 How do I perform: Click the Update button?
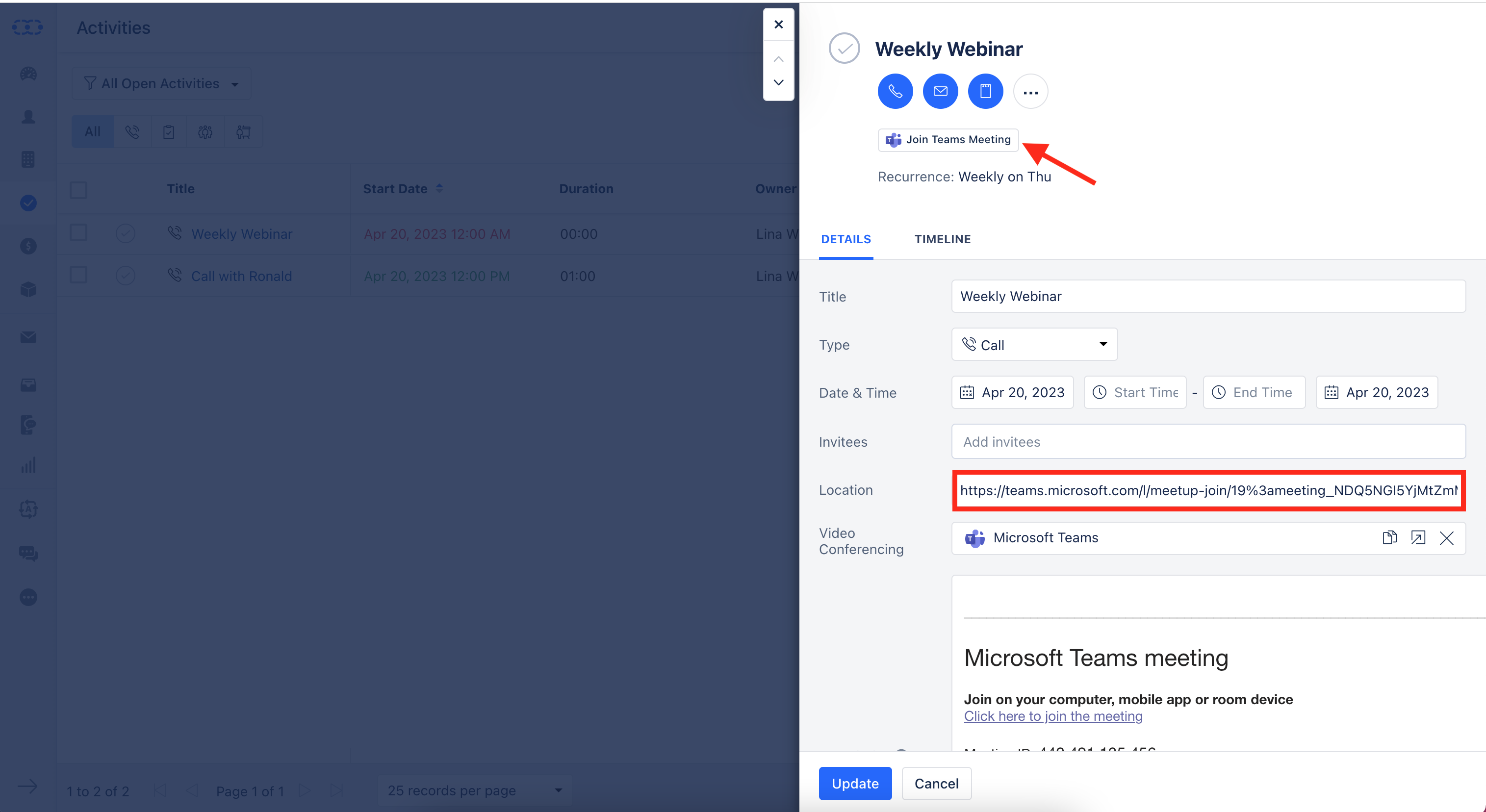tap(855, 783)
